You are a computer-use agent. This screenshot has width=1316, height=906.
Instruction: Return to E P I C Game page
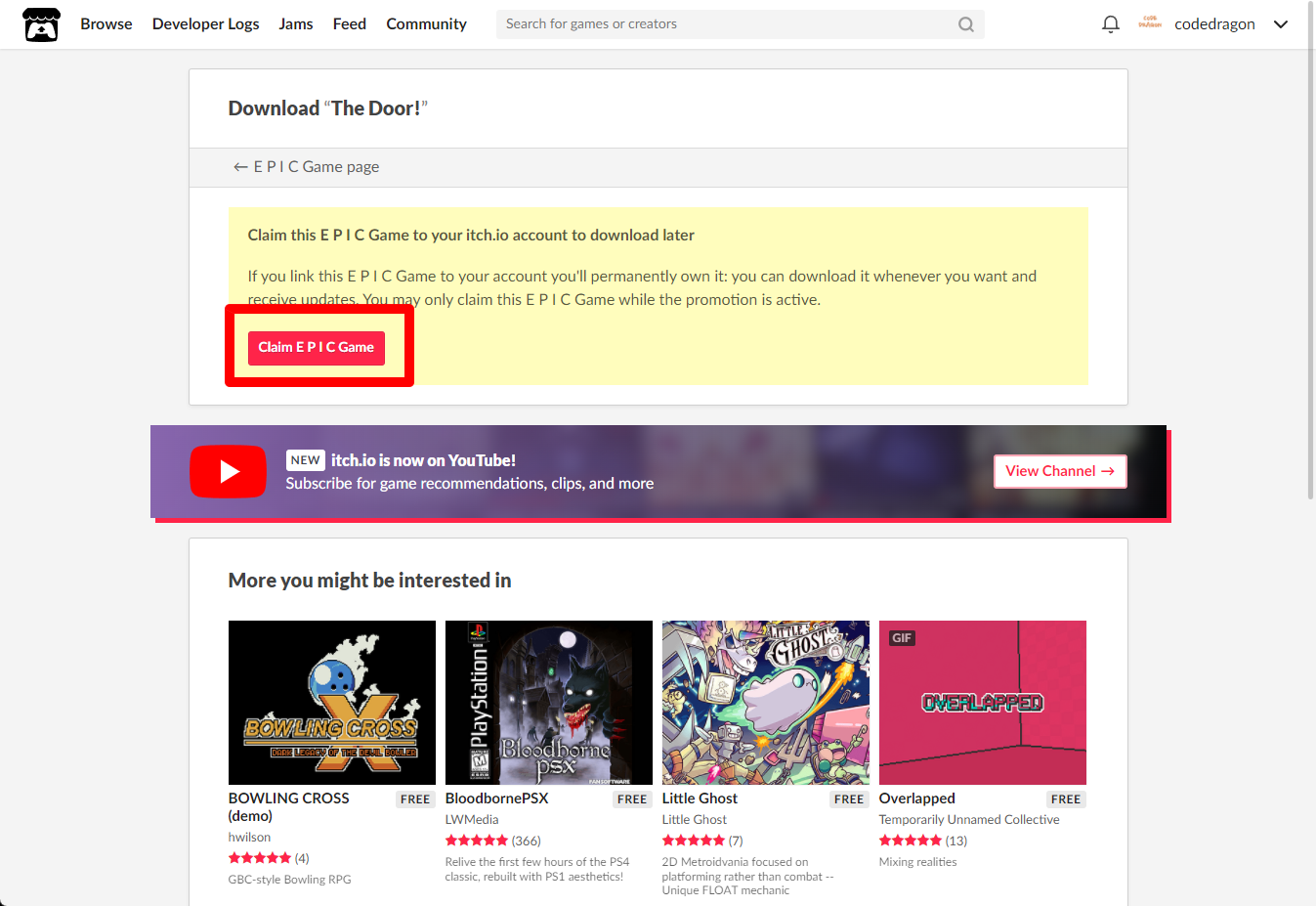coord(306,167)
